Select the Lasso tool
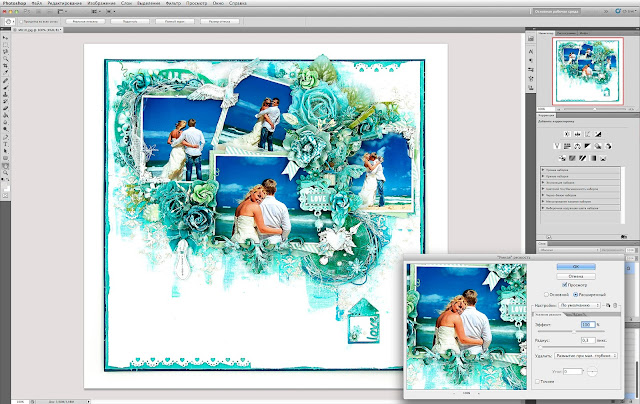Screen dimensions: 640x404 pos(5,52)
